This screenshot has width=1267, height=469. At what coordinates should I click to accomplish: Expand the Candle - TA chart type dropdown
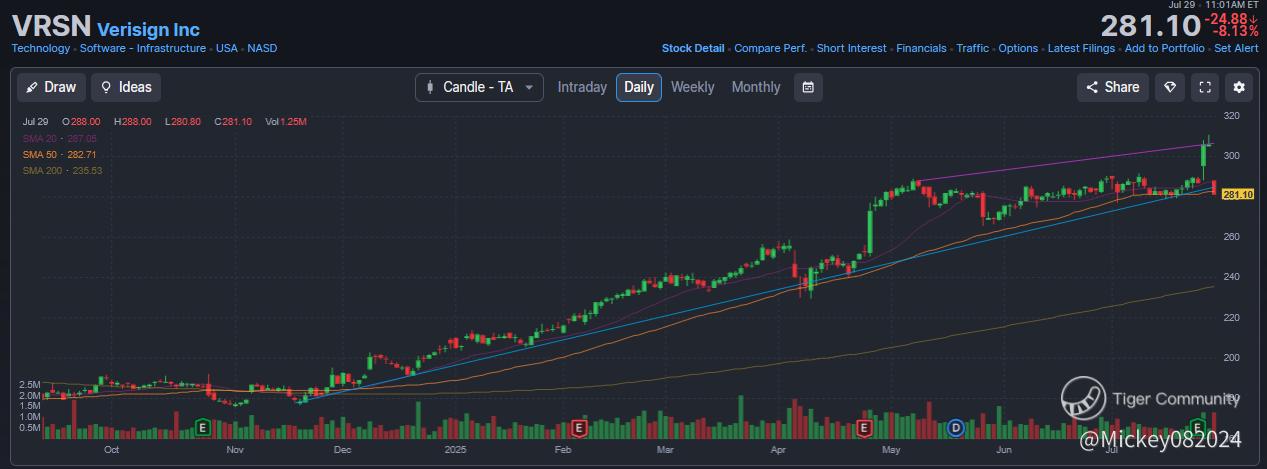point(479,87)
